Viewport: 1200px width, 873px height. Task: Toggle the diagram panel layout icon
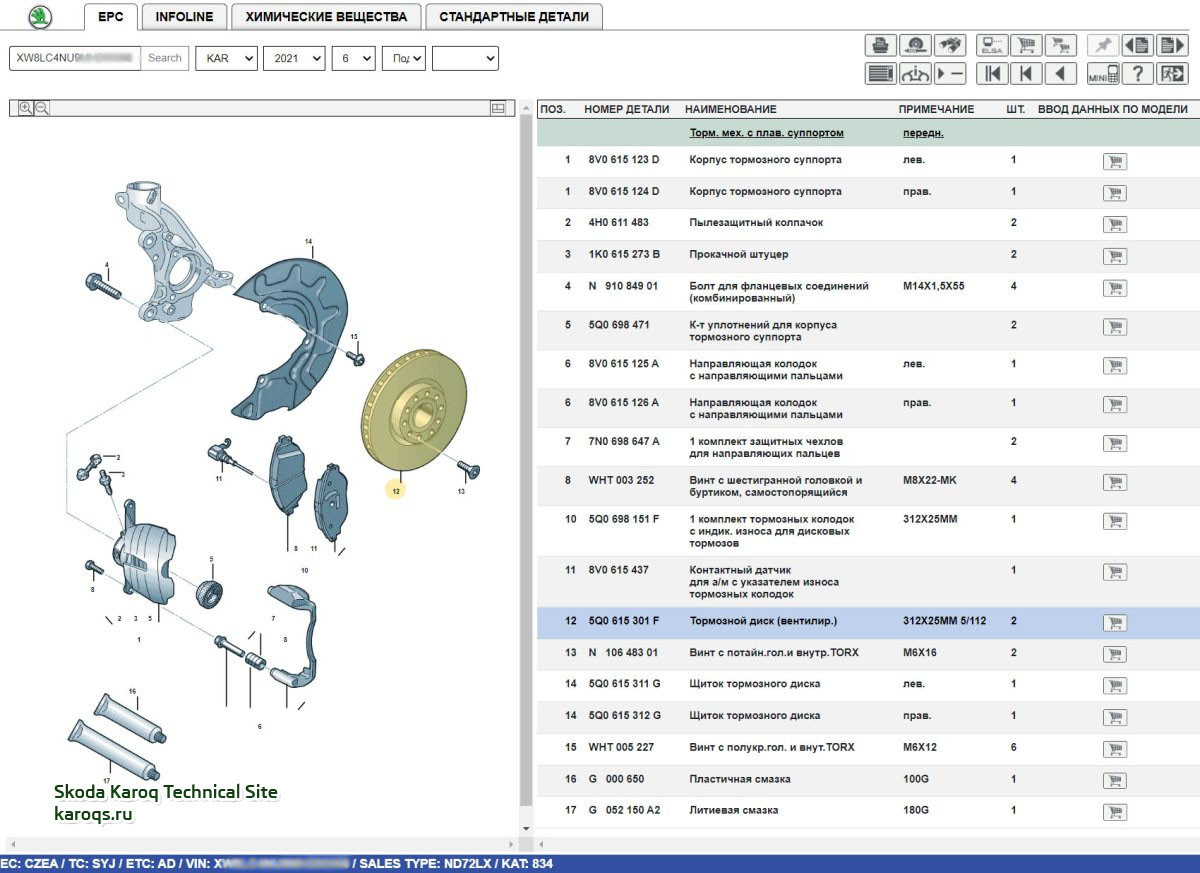pos(498,108)
